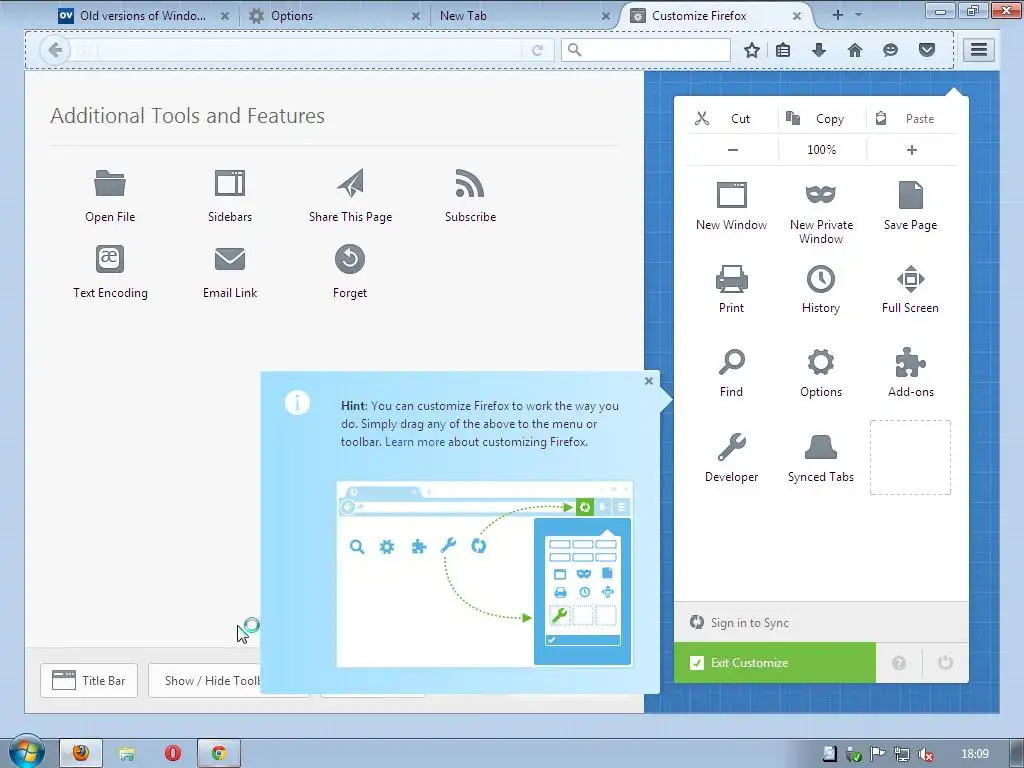Close the hint popup
Screen dimensions: 1024x768
click(x=648, y=381)
